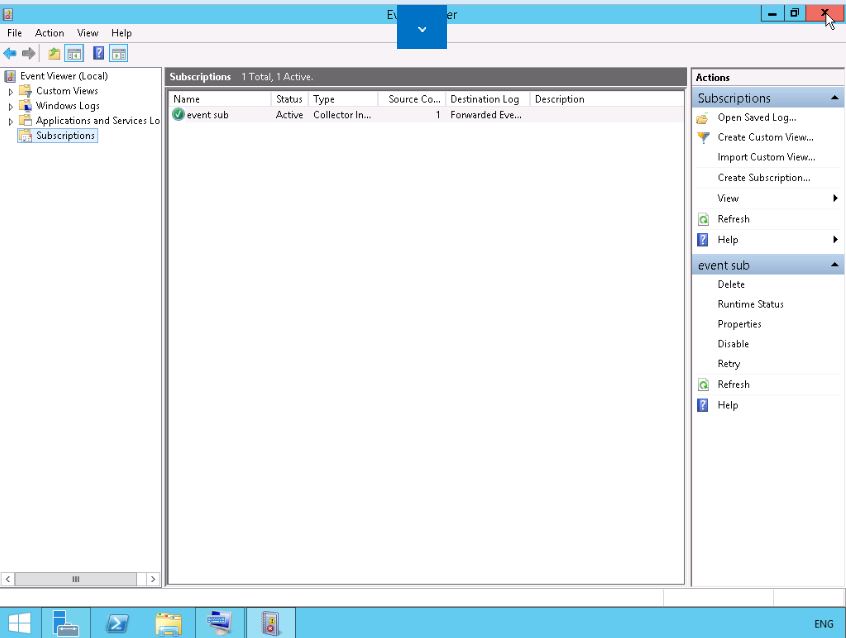Click Runtime Status for event sub
This screenshot has width=846, height=638.
point(750,304)
